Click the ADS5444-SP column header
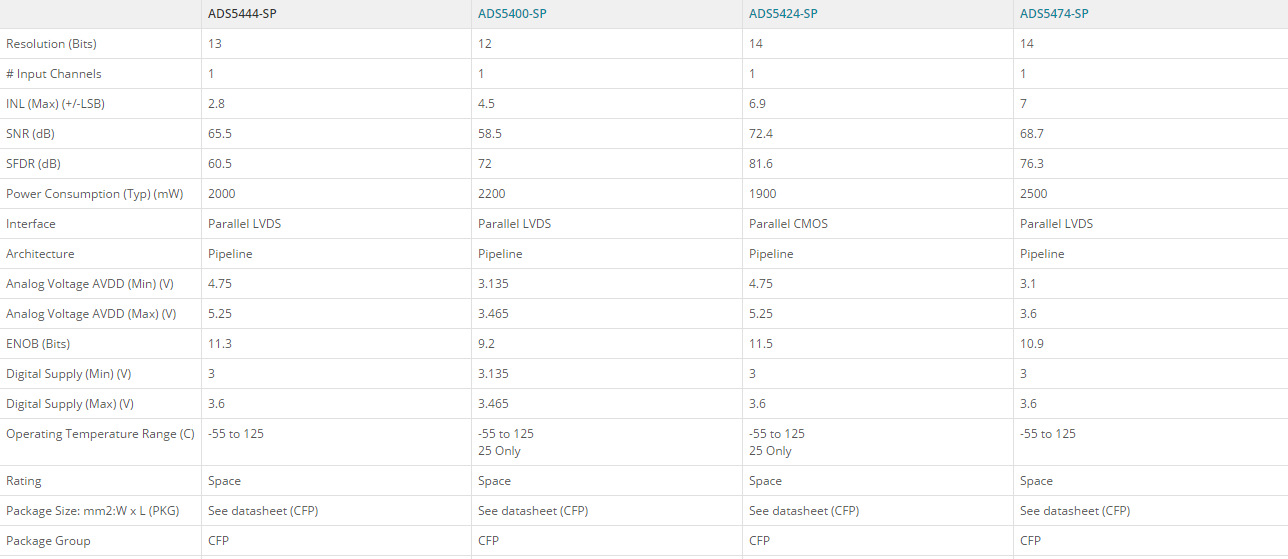 [x=242, y=13]
